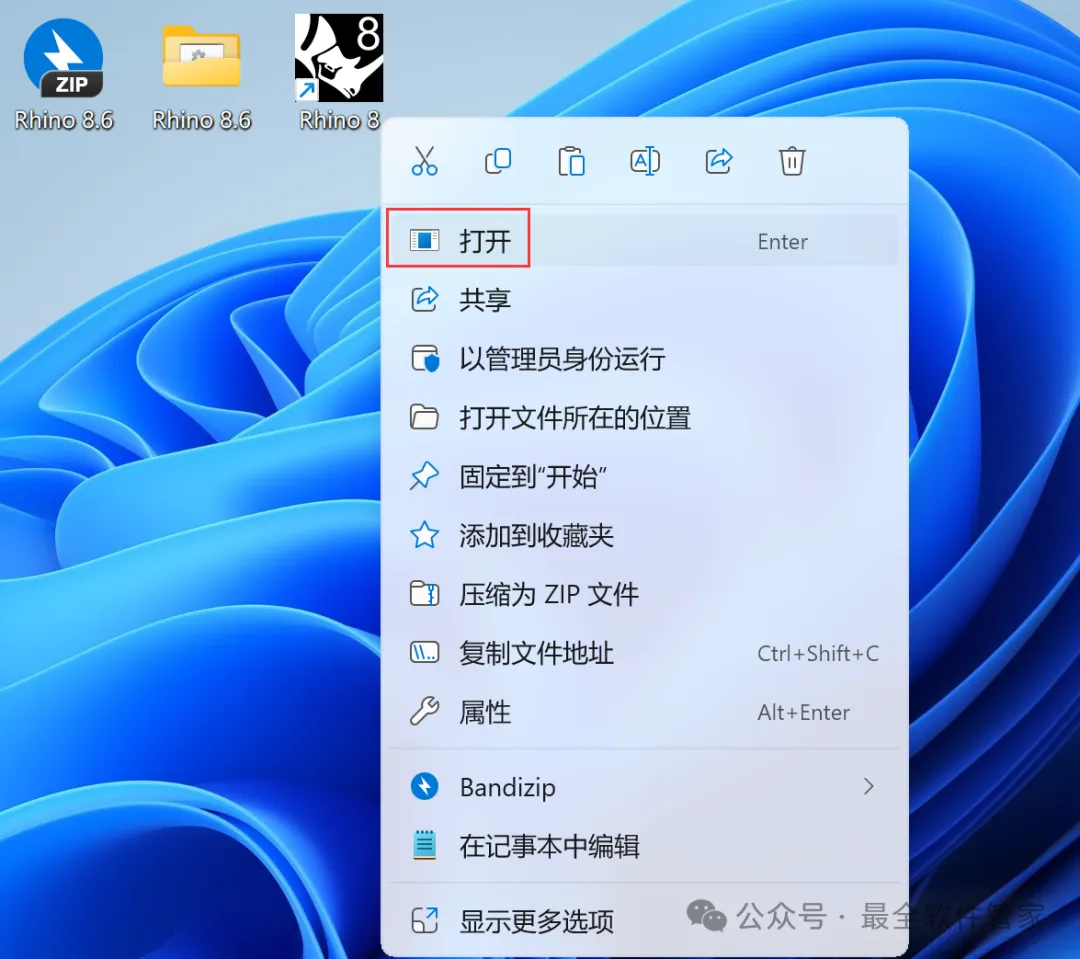Click the star icon beside 添加到收藏夹

pos(424,535)
